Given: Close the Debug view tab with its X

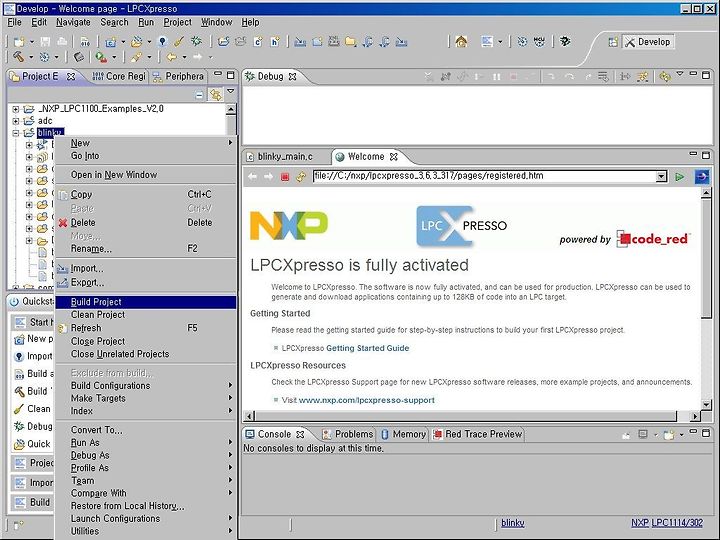Looking at the screenshot, I should pos(292,77).
